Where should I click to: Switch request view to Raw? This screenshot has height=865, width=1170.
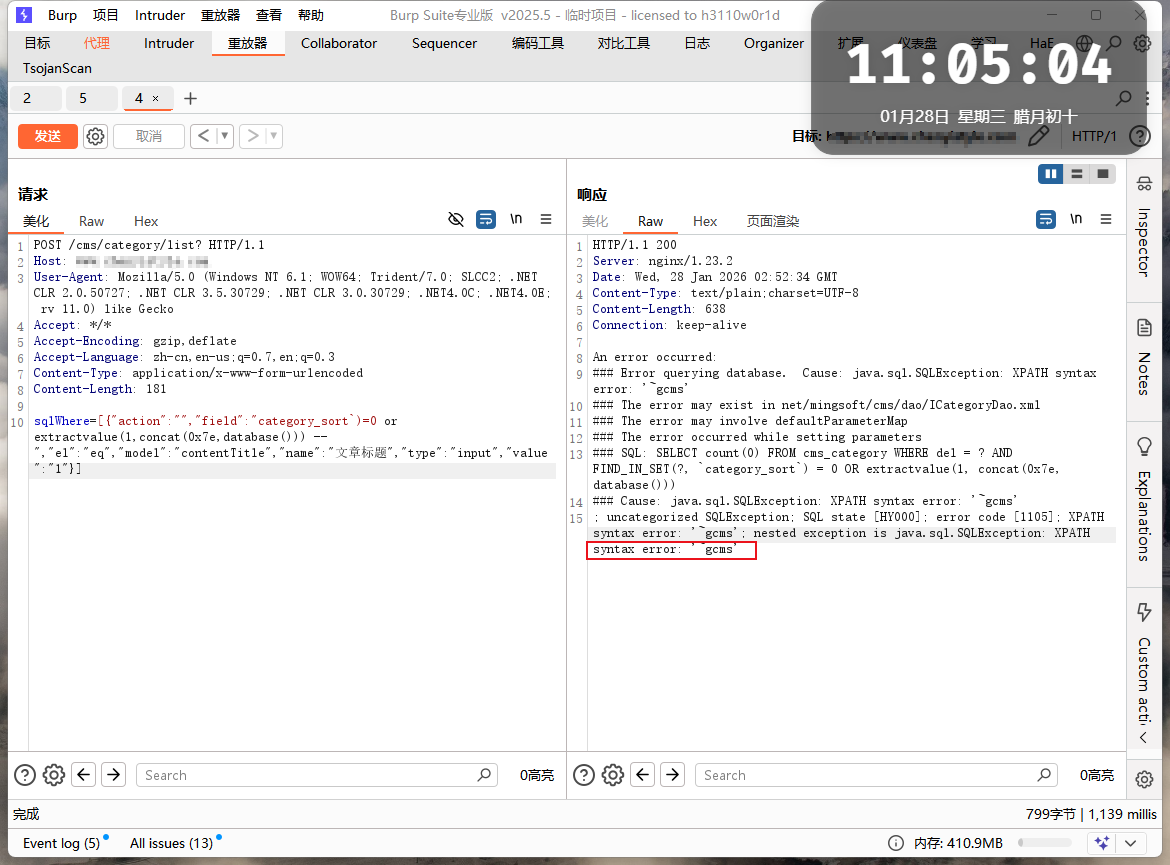(91, 222)
